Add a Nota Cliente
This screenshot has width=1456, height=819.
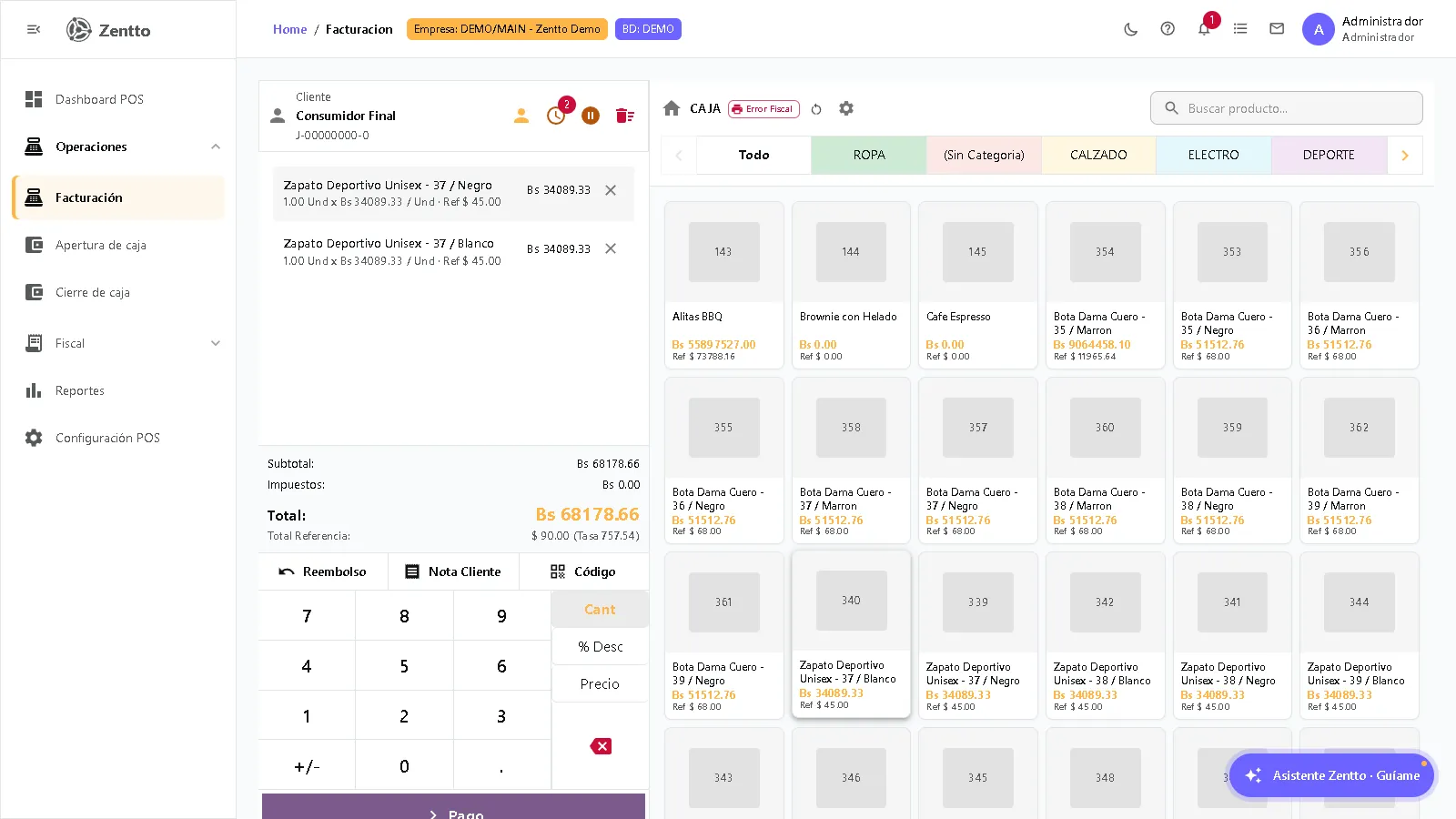point(453,571)
